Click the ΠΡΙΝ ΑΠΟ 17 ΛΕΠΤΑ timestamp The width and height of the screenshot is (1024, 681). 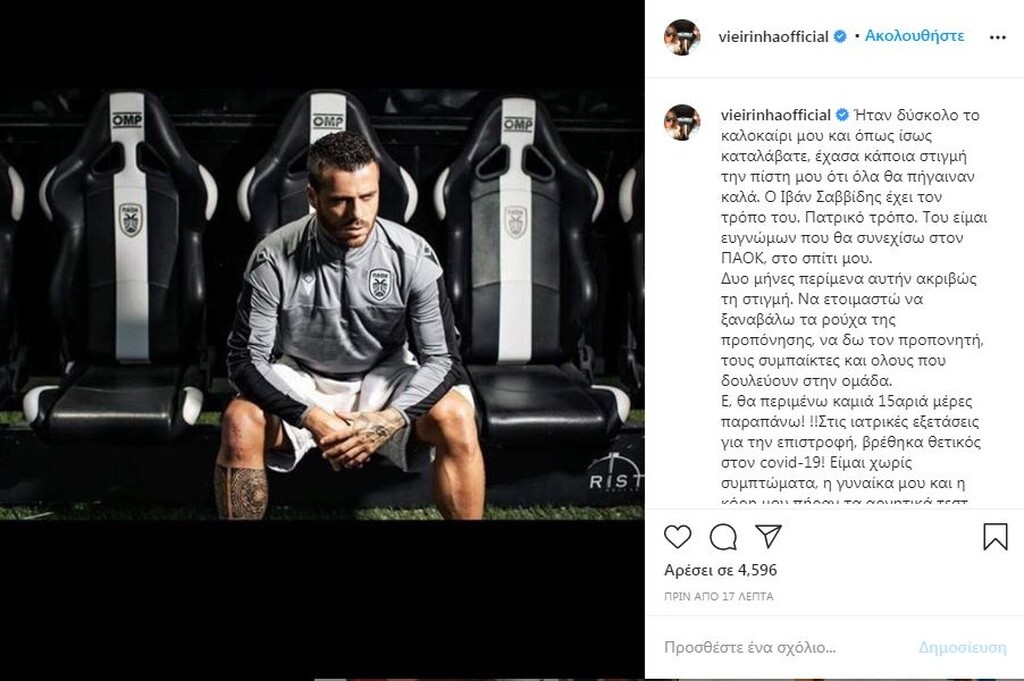(x=718, y=596)
